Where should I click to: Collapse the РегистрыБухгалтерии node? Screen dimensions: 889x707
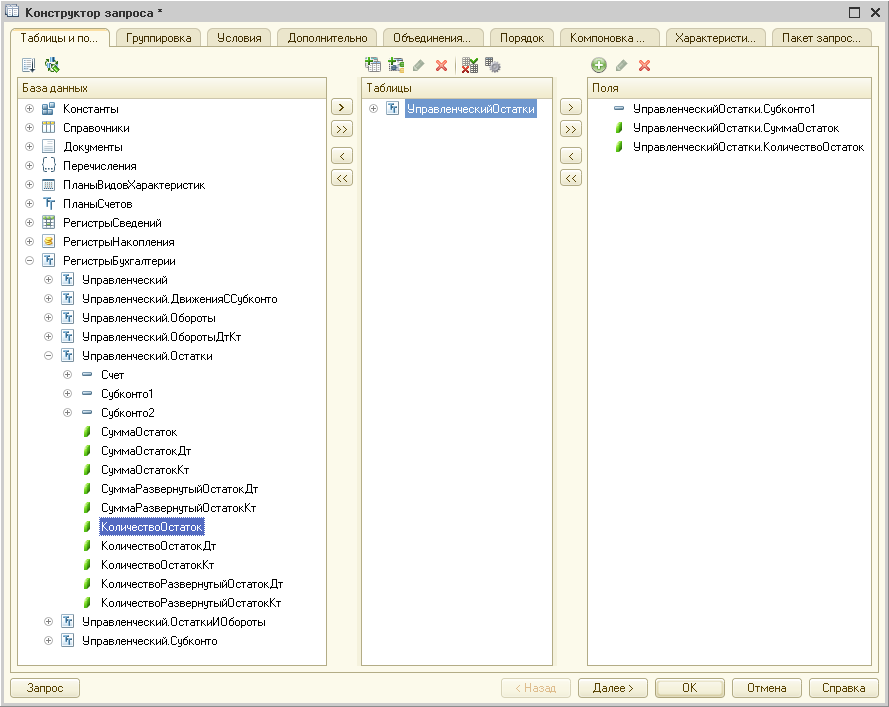click(30, 261)
